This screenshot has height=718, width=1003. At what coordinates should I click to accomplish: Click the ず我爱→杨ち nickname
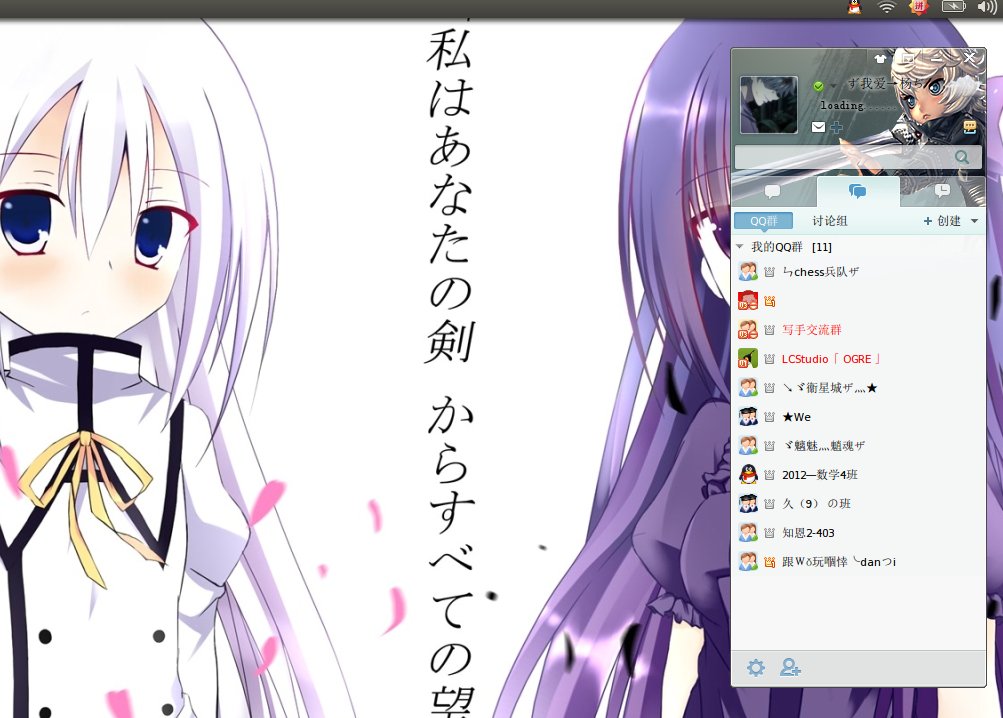click(886, 84)
